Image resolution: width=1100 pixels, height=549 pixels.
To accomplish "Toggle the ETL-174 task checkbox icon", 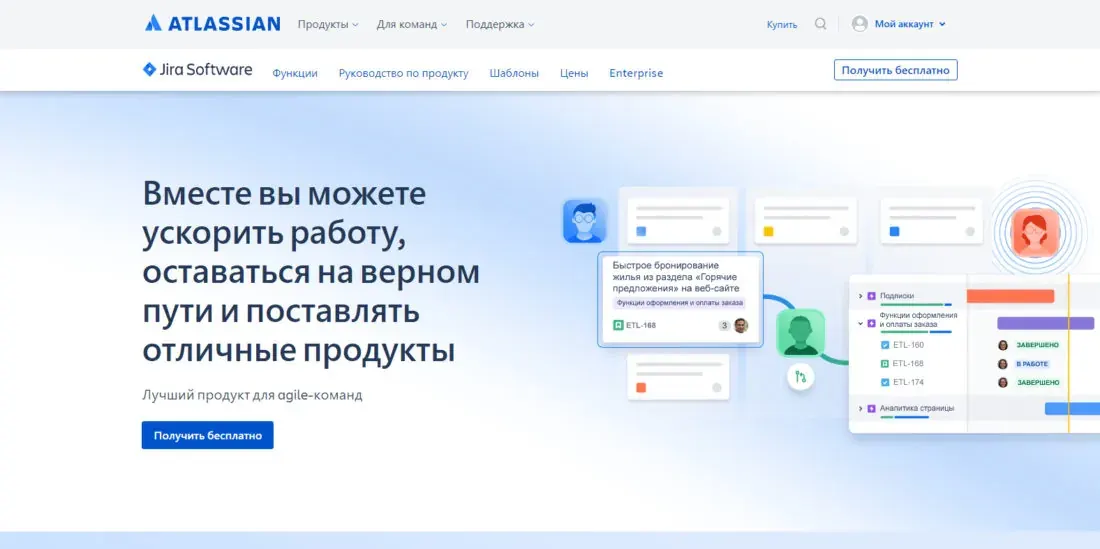I will 885,382.
